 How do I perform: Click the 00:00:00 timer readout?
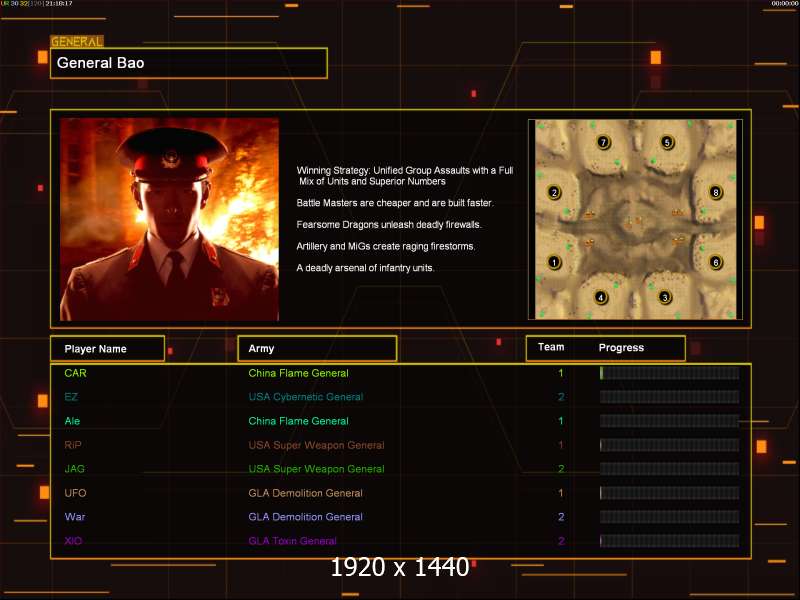[x=785, y=4]
